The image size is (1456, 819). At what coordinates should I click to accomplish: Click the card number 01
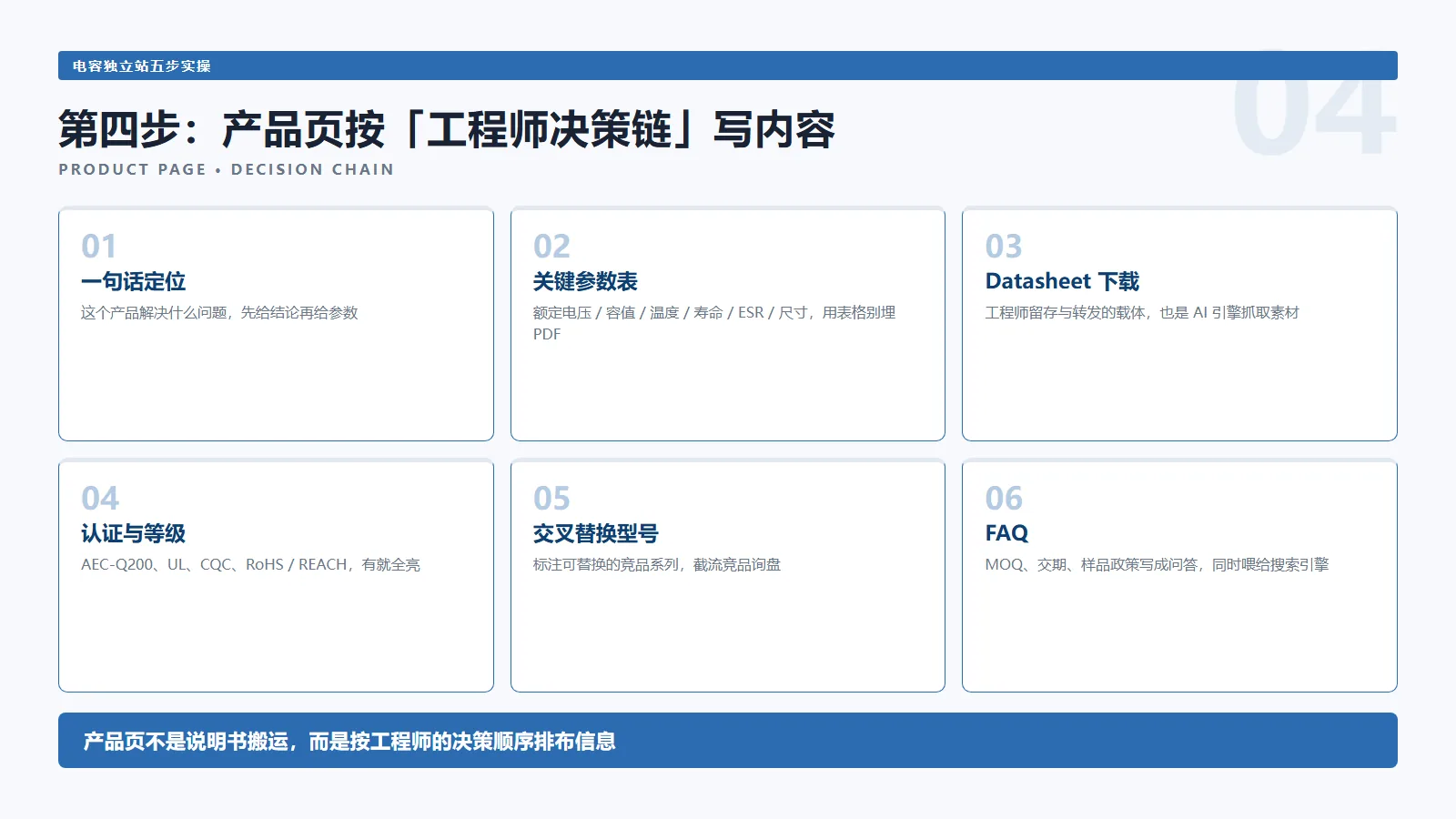[x=99, y=247]
